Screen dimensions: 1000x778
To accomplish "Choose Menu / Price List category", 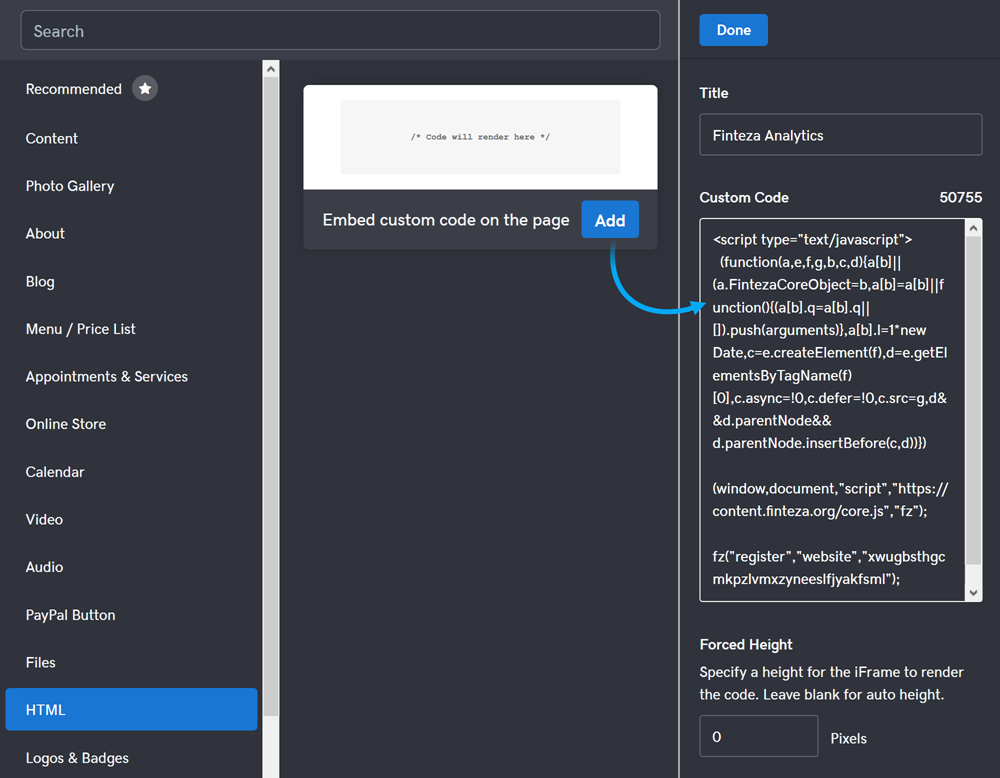I will click(81, 329).
